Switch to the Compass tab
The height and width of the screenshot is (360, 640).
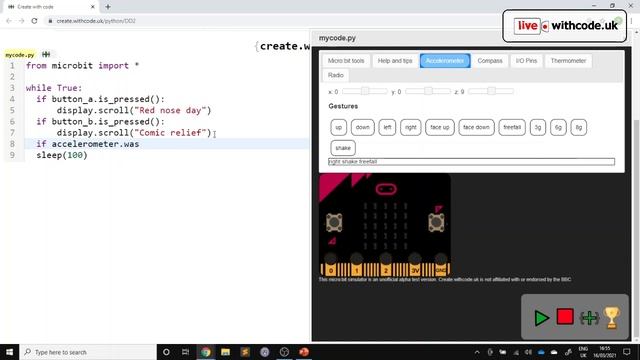click(490, 61)
